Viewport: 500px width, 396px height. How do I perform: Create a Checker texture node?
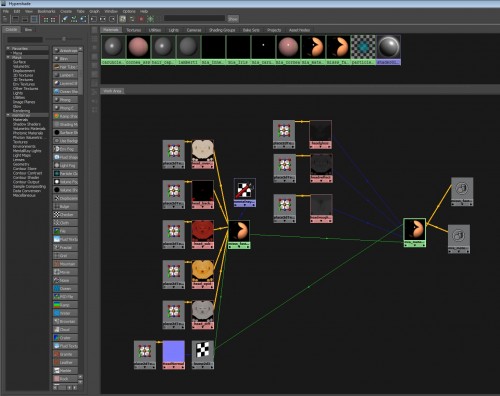(65, 215)
